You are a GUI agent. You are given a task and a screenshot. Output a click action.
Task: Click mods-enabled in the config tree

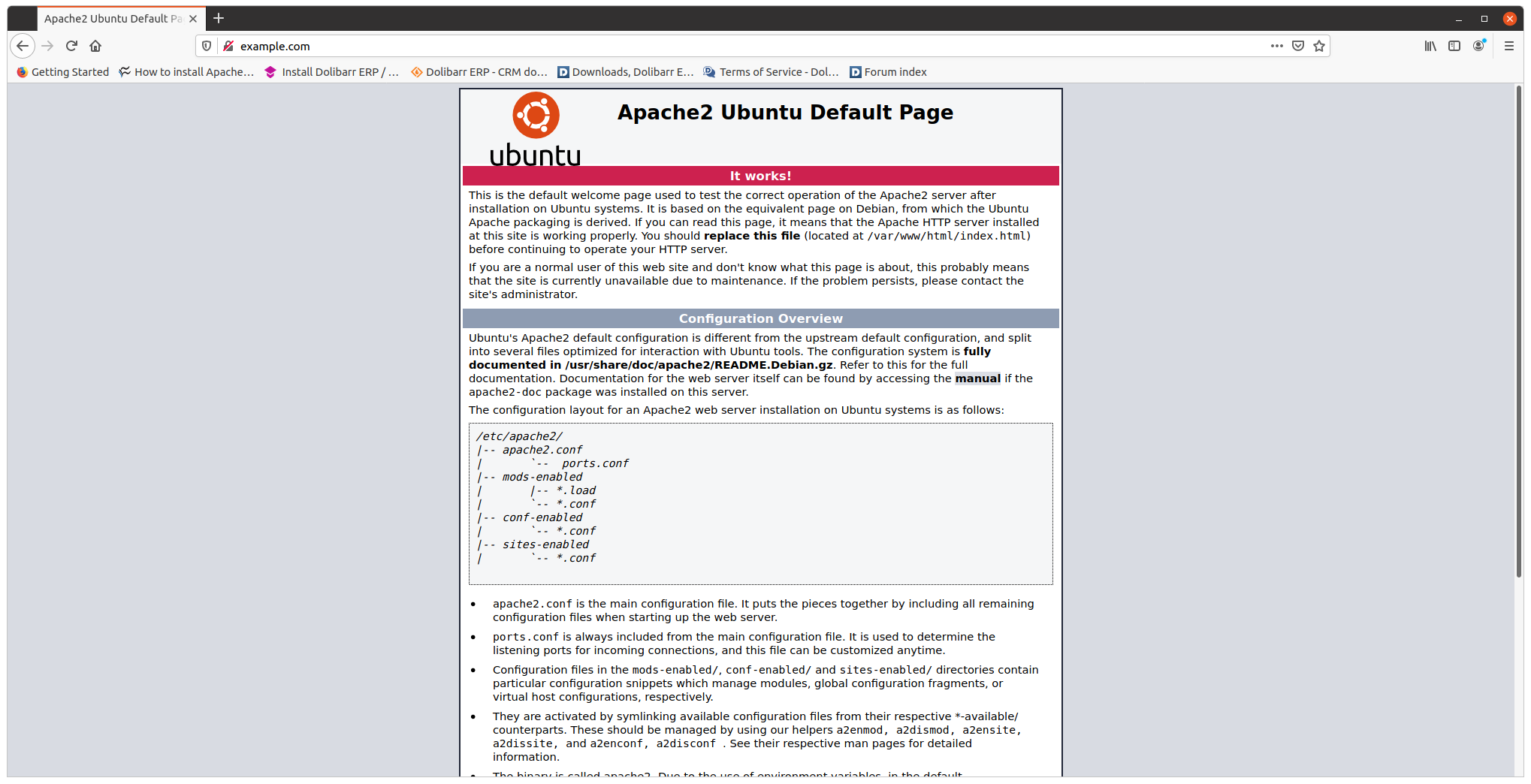pyautogui.click(x=542, y=477)
